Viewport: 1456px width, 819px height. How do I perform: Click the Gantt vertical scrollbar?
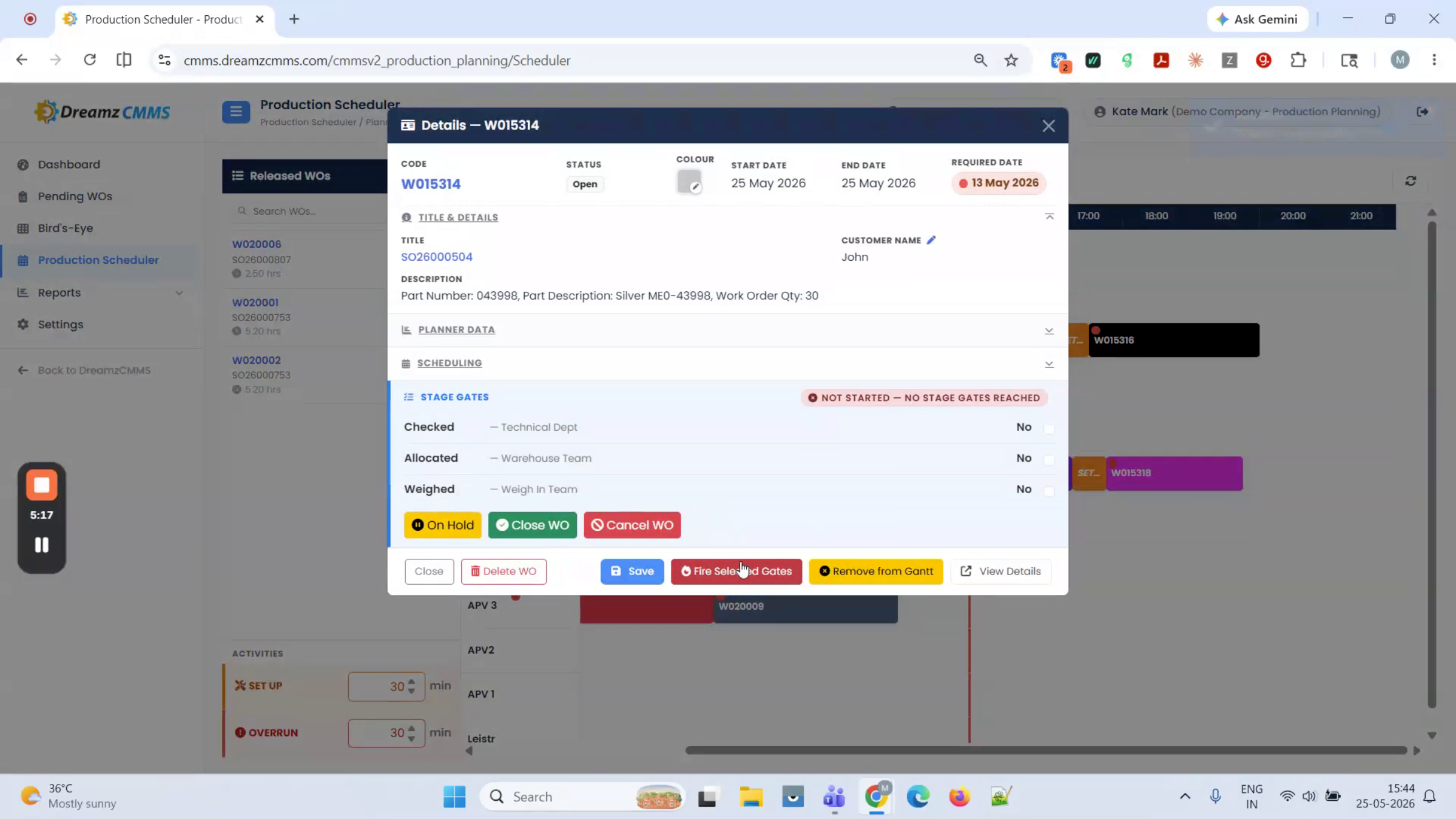click(1432, 464)
